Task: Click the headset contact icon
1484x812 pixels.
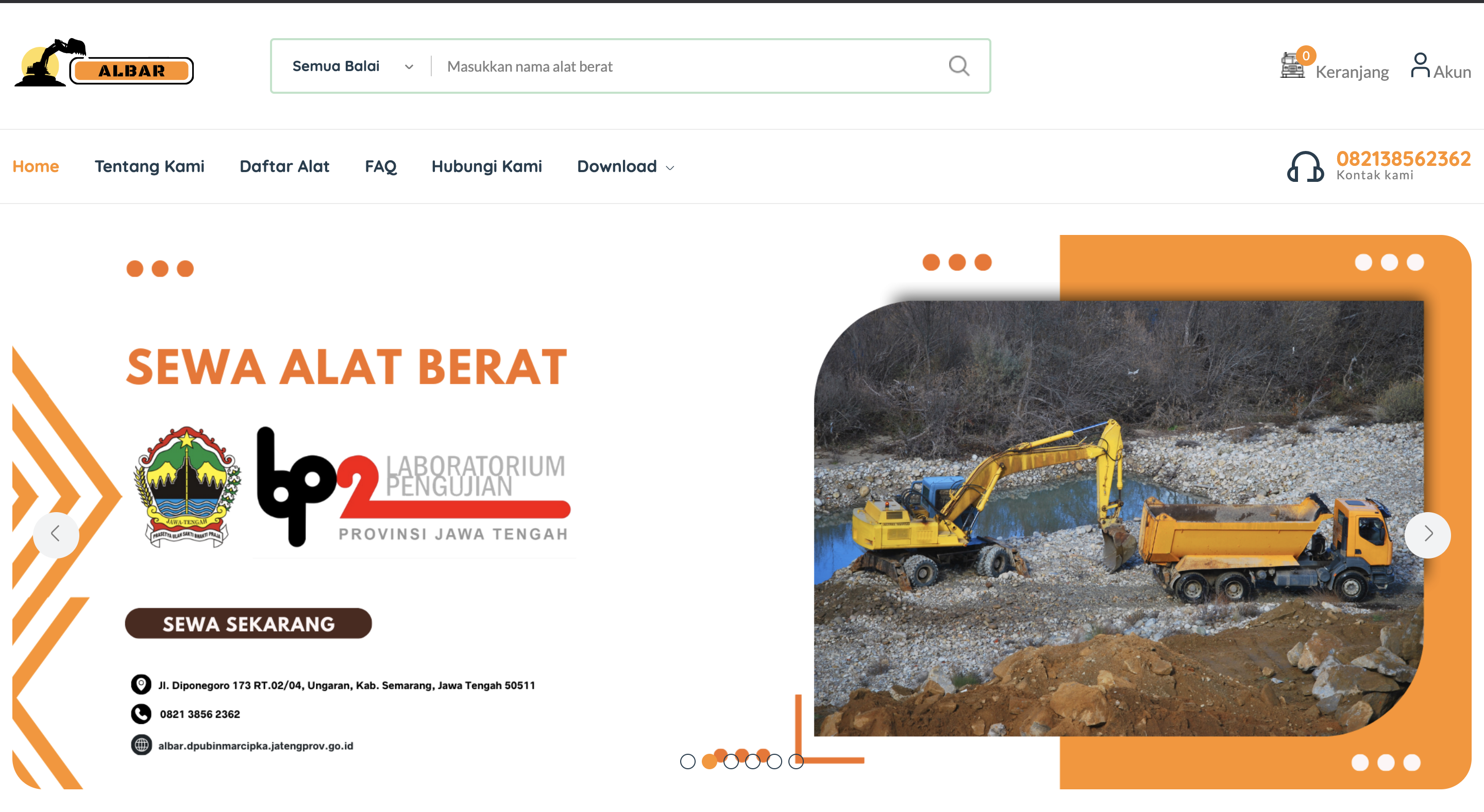Action: coord(1305,166)
